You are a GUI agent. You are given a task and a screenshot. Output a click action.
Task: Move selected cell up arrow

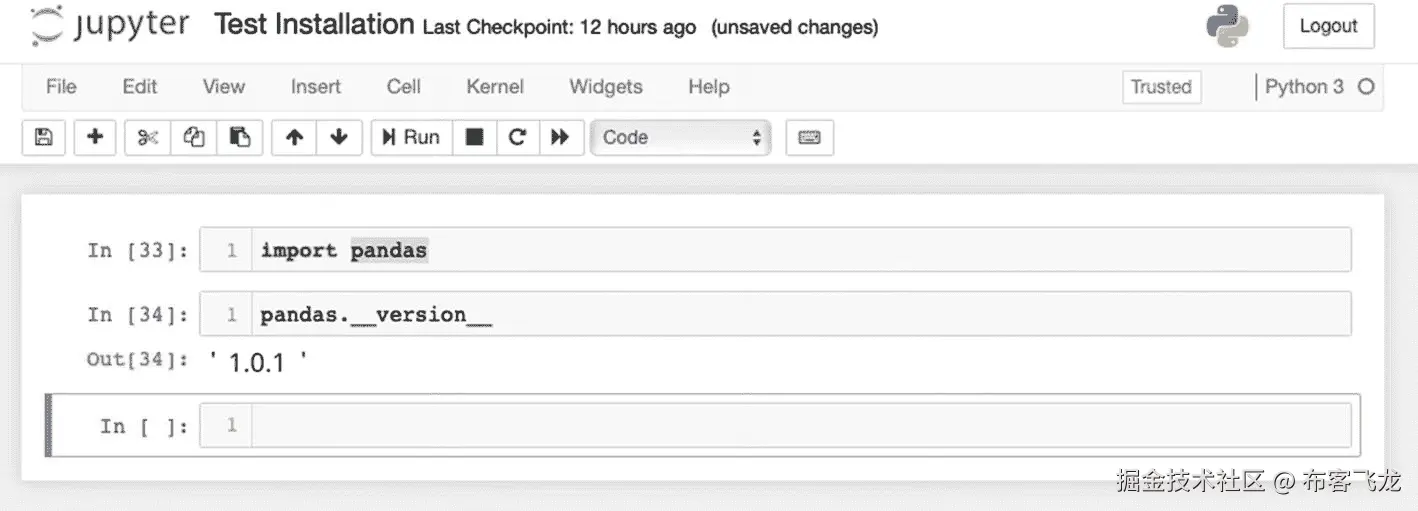pyautogui.click(x=294, y=138)
